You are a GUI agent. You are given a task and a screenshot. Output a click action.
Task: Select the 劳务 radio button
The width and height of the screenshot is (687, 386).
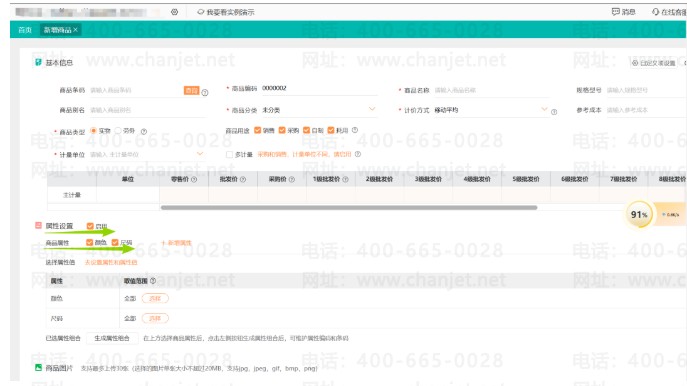118,131
